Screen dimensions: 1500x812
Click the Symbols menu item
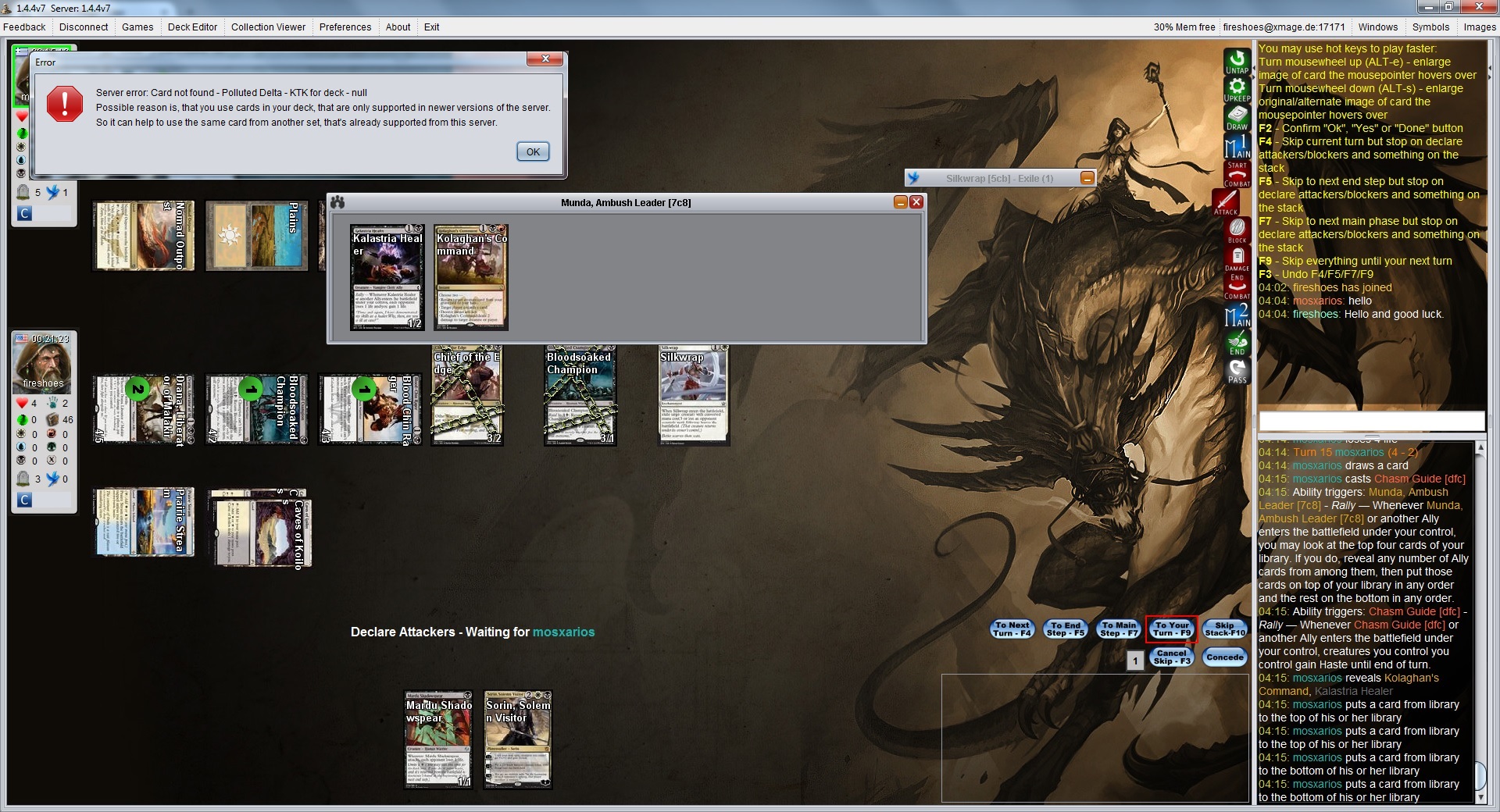[x=1430, y=27]
